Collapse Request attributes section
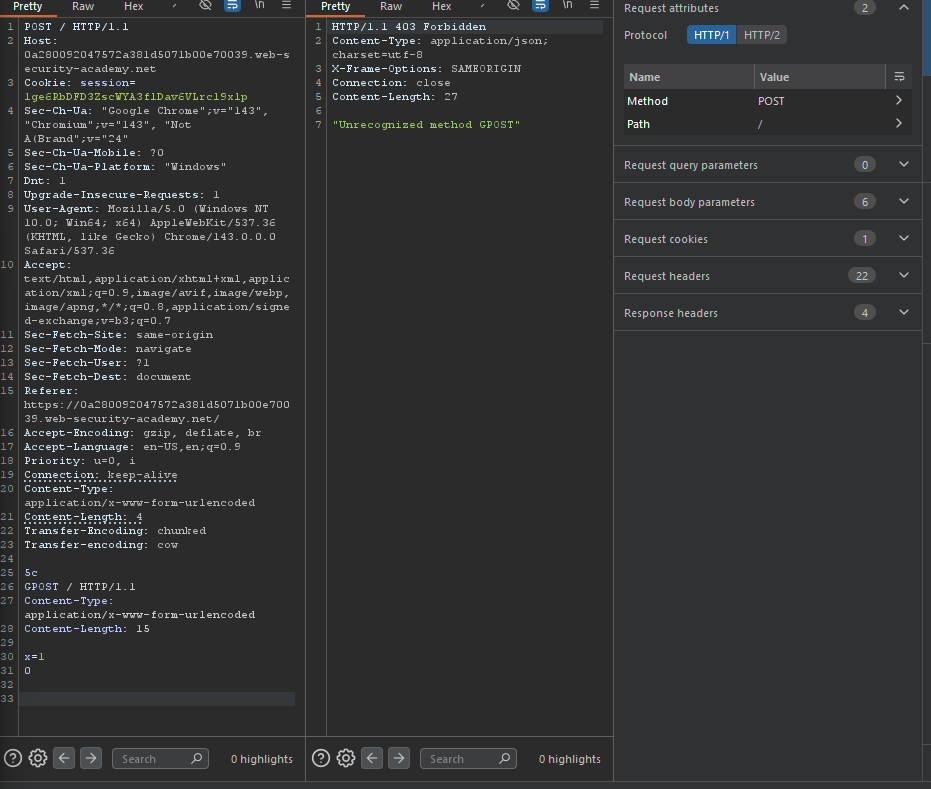 tap(904, 8)
